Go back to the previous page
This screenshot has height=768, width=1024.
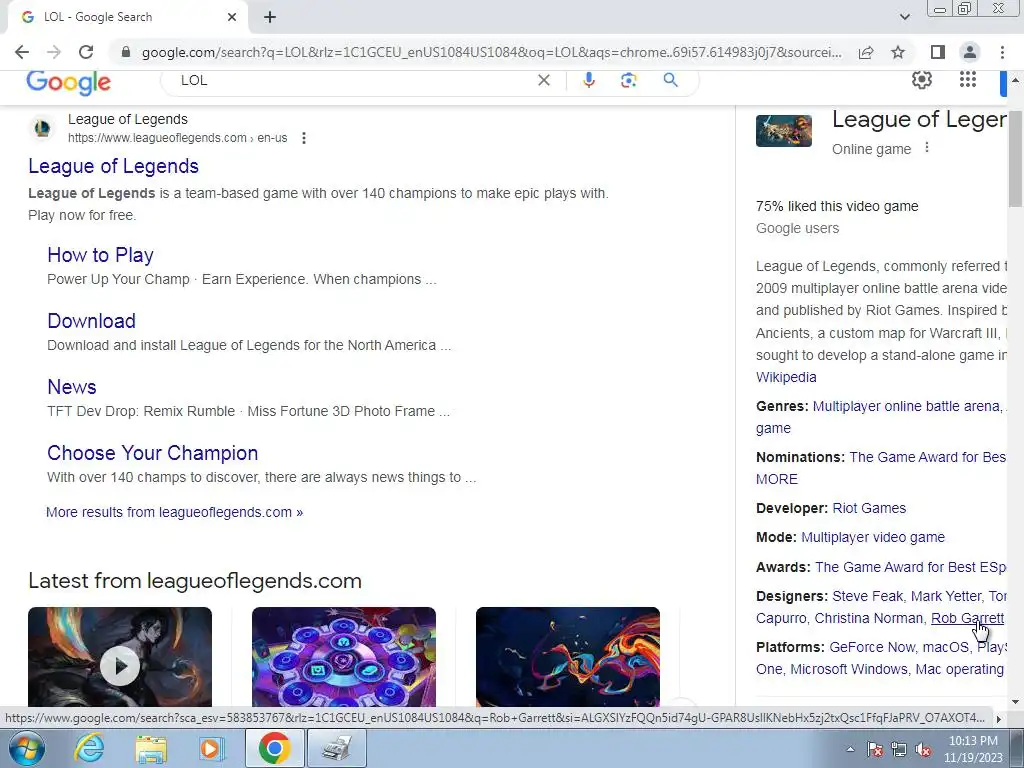point(22,52)
